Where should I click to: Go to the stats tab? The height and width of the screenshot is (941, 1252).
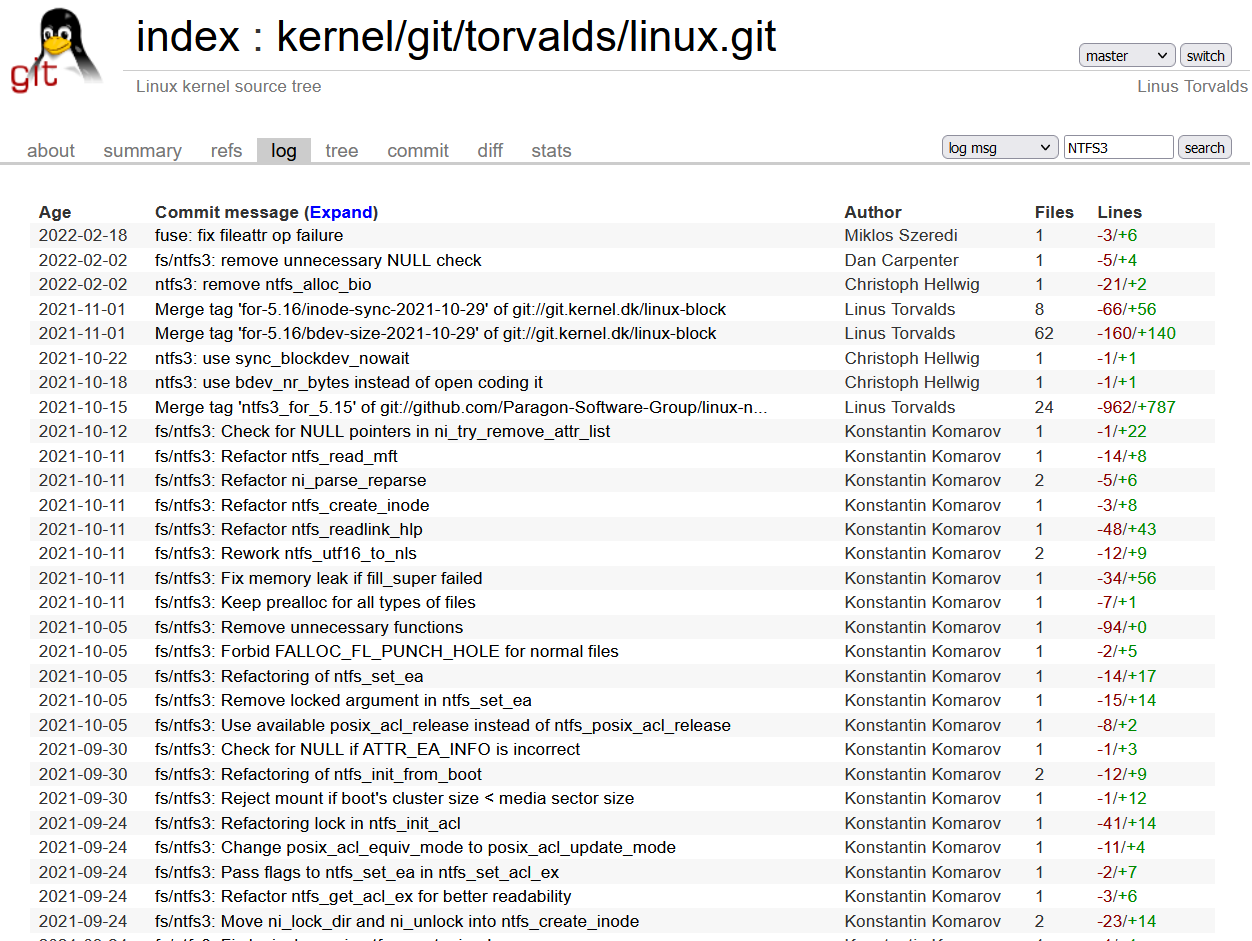551,151
